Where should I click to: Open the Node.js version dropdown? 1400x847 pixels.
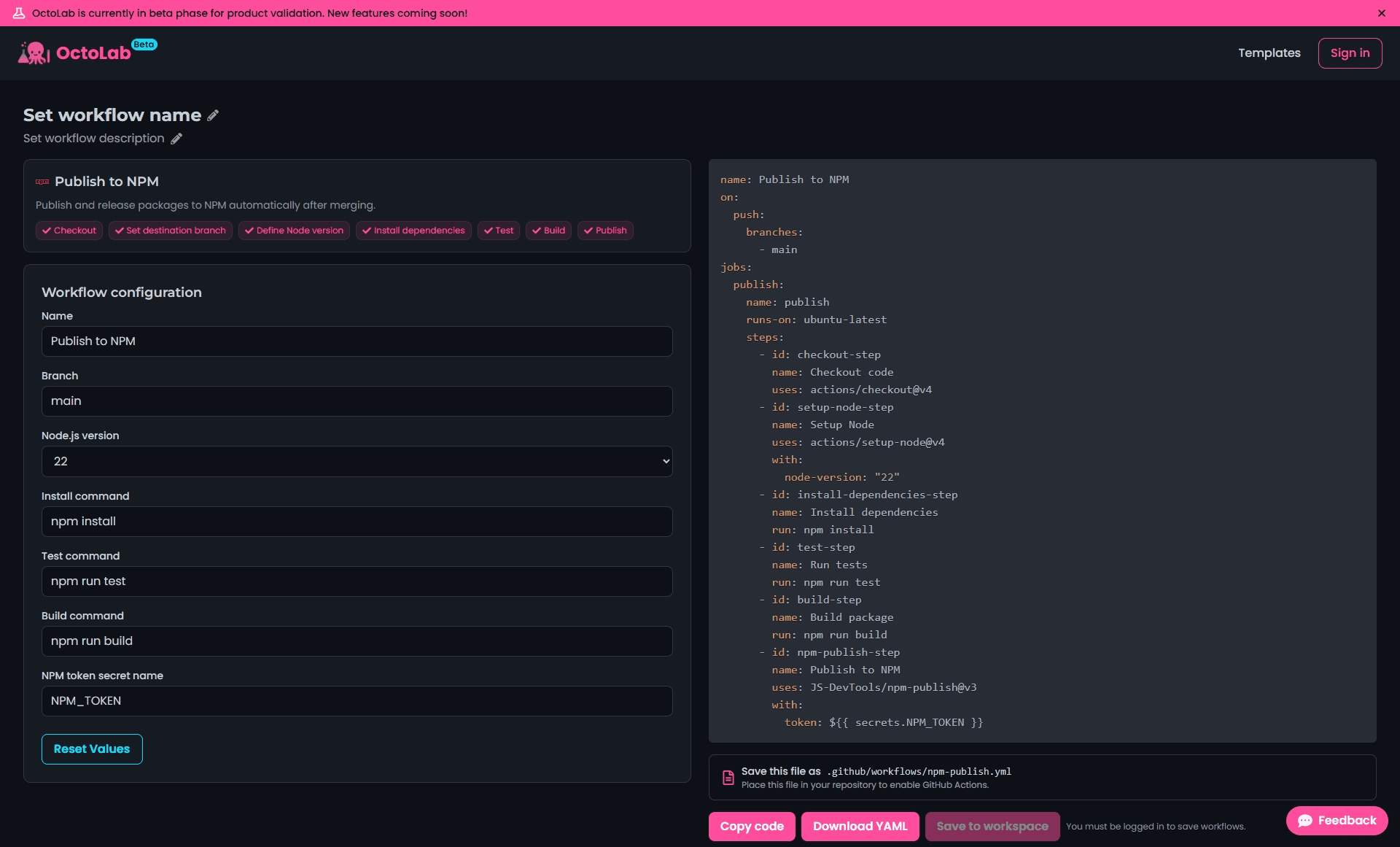tap(357, 461)
